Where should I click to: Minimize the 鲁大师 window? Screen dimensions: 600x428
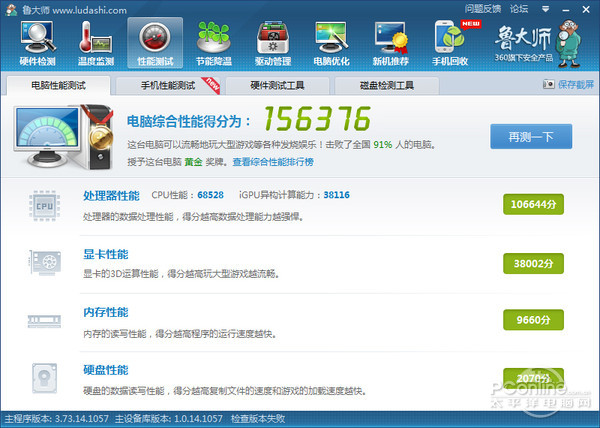(x=566, y=10)
